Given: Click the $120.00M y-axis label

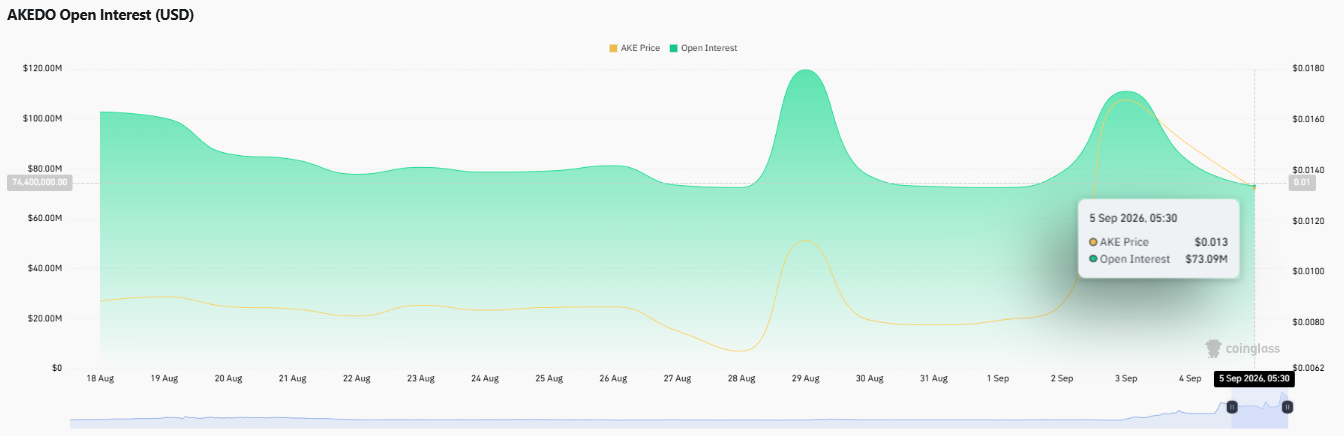Looking at the screenshot, I should tap(43, 68).
